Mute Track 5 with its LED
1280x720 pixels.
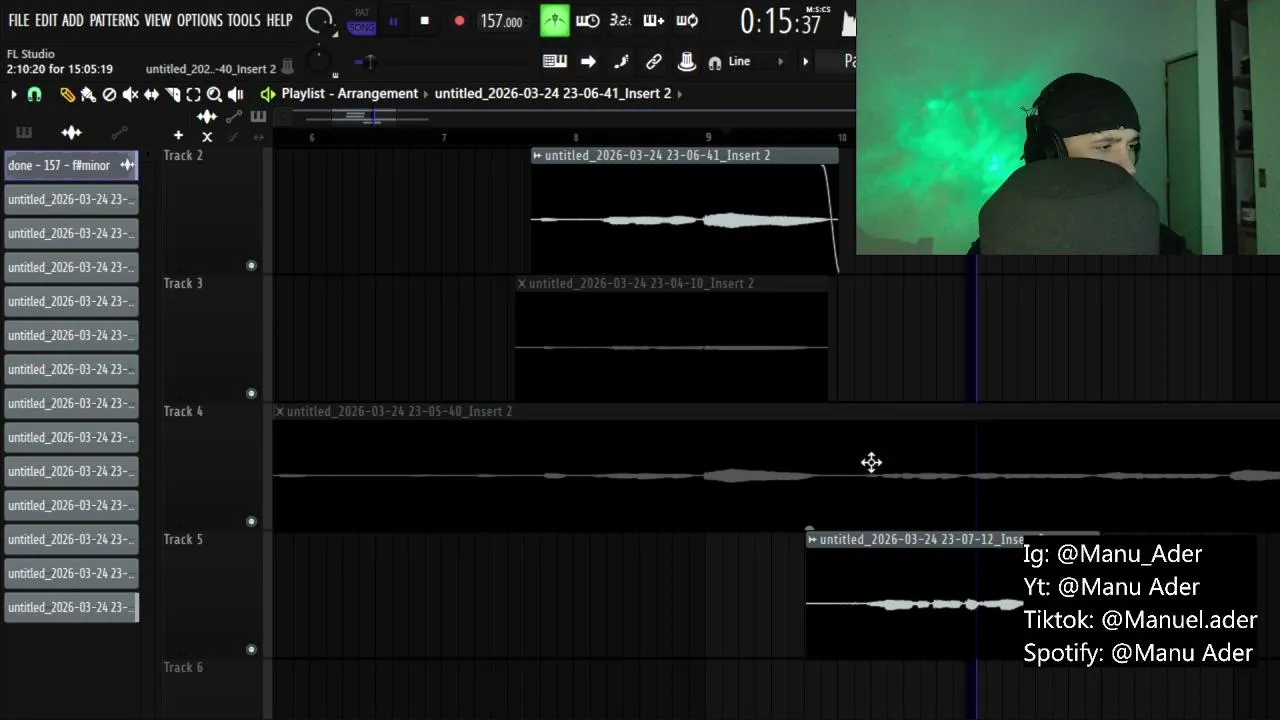point(251,649)
